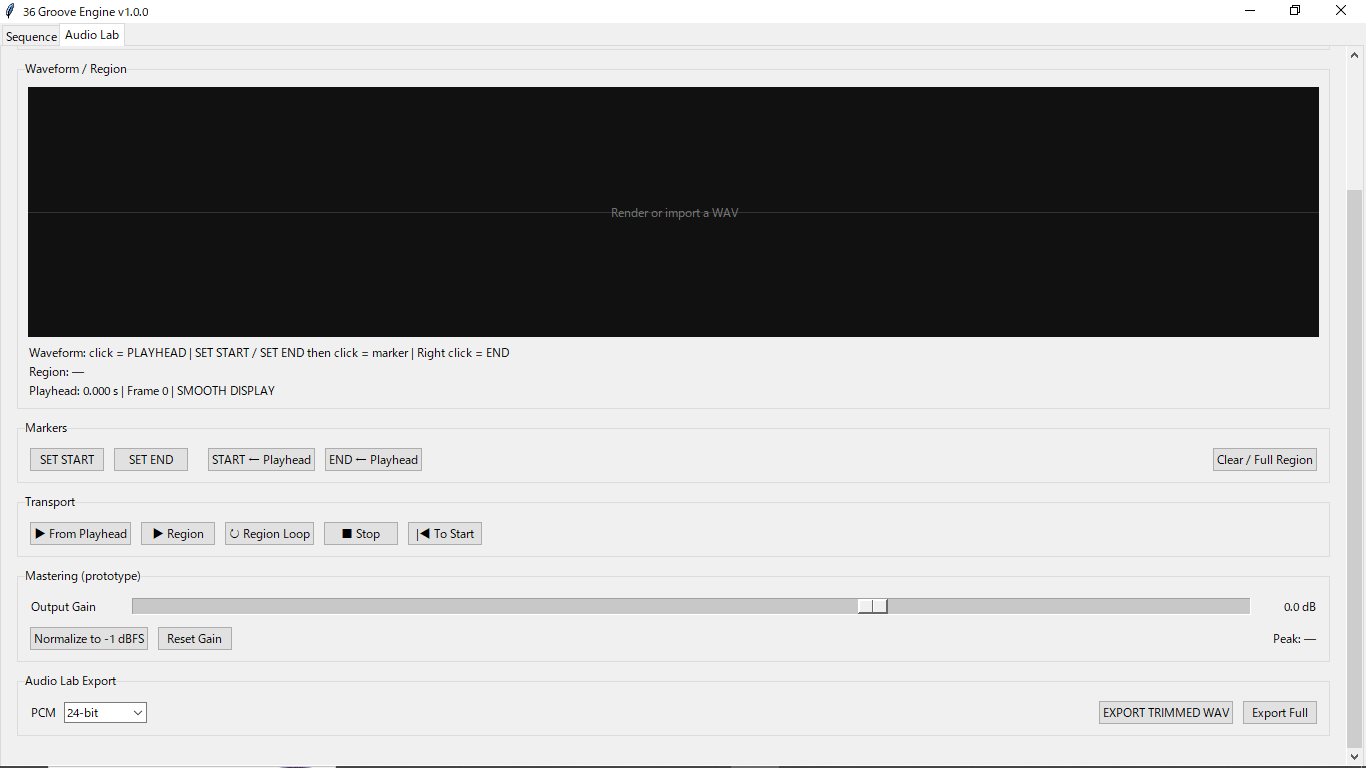Click the scrollbar up arrow
Viewport: 1366px width, 768px height.
(x=1355, y=55)
